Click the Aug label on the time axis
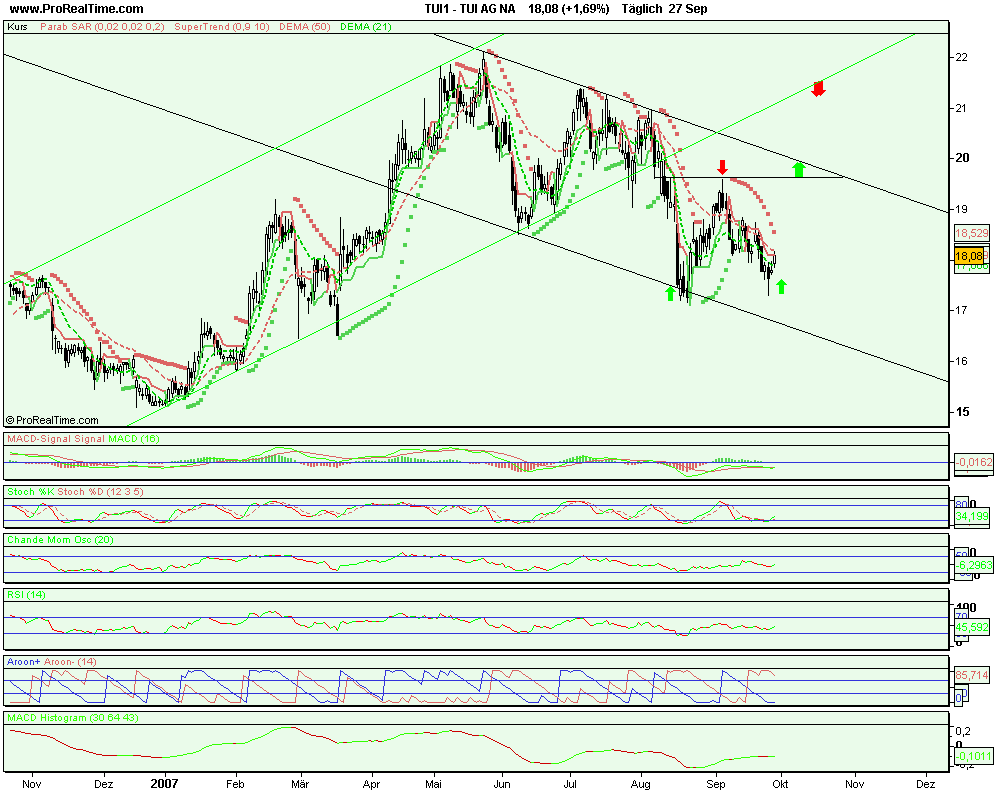Image resolution: width=1000 pixels, height=800 pixels. click(x=640, y=784)
